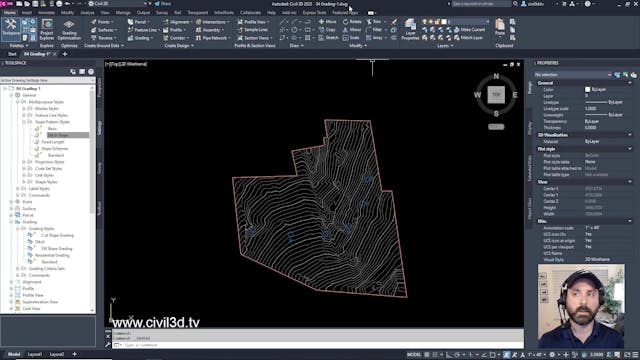Expand the Alignment tree node
The image size is (640, 360).
11,282
